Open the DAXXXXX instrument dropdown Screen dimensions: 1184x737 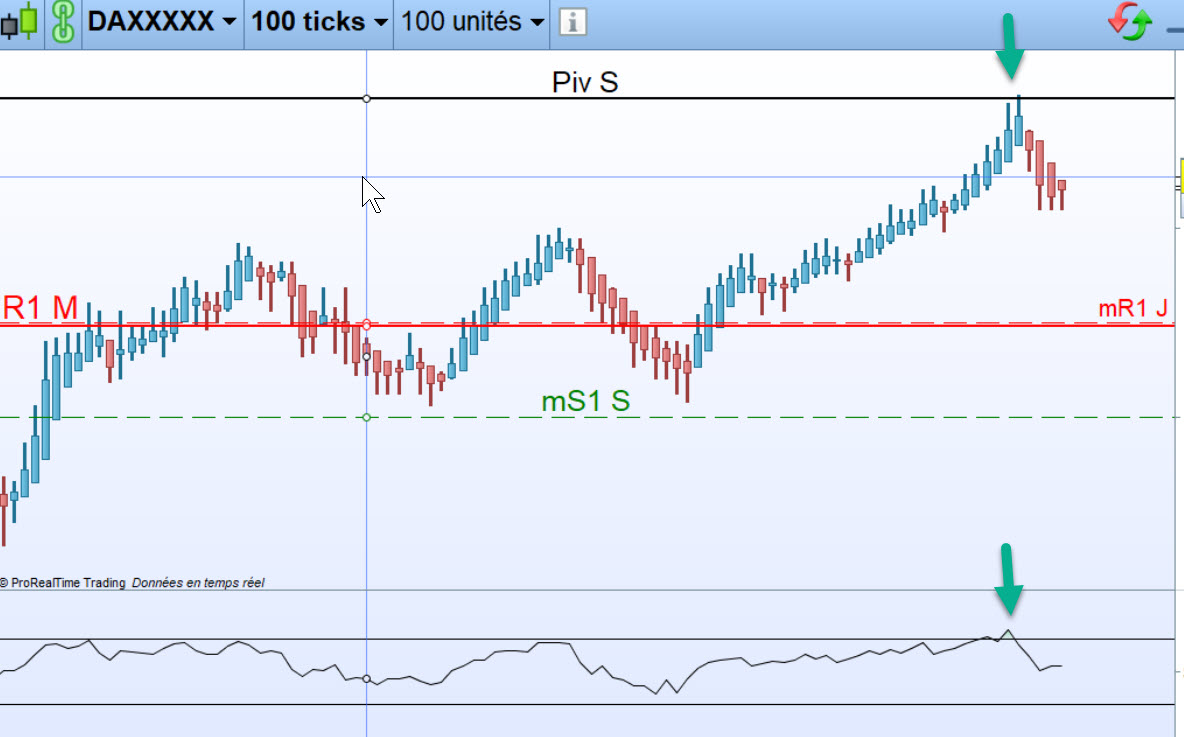(x=162, y=22)
